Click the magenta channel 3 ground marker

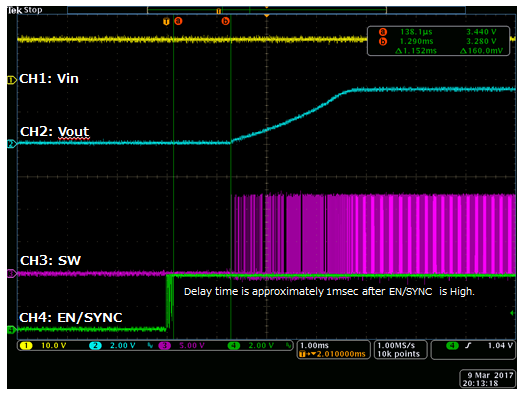12,274
